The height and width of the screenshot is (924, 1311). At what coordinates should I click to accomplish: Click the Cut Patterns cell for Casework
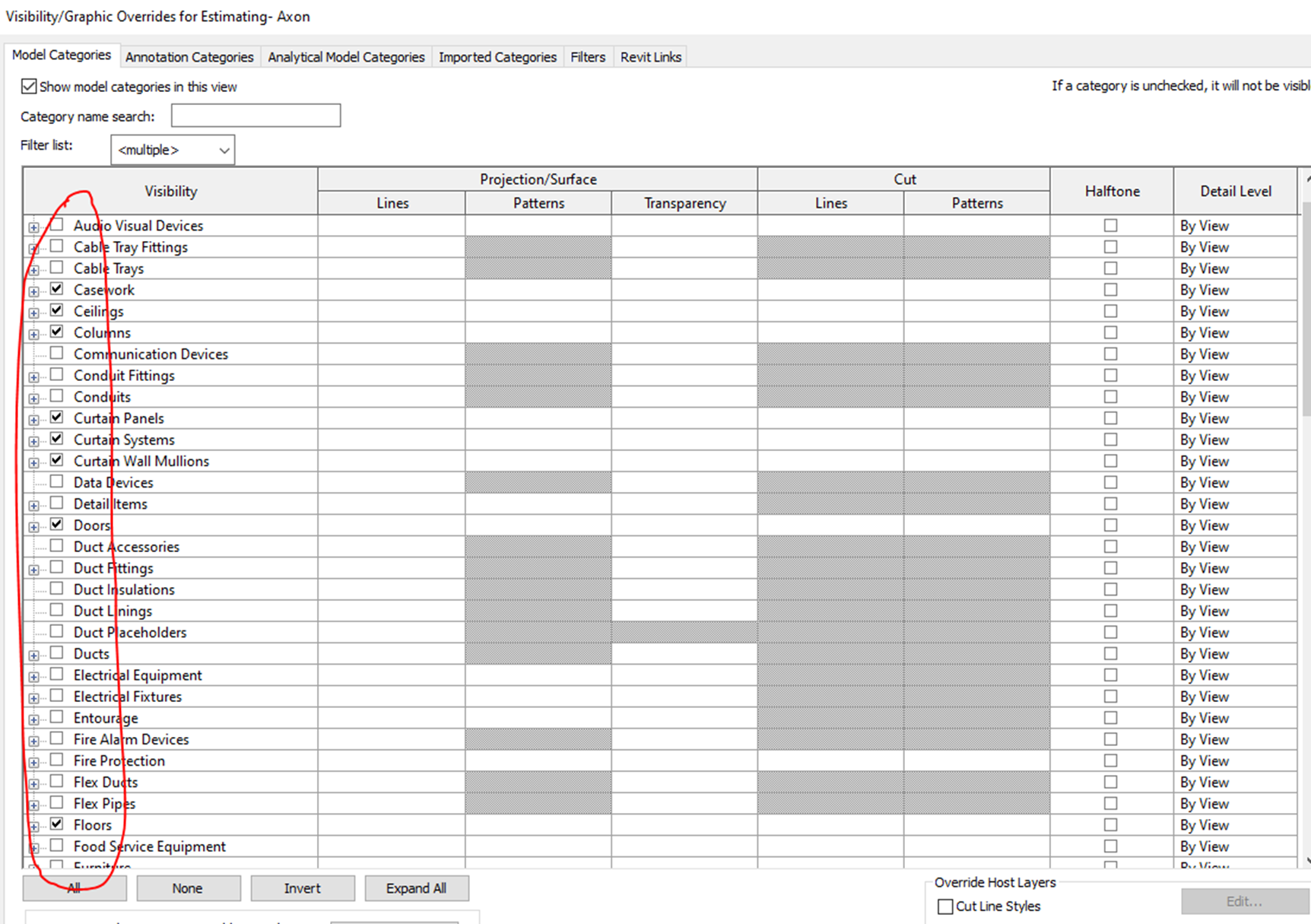(977, 290)
